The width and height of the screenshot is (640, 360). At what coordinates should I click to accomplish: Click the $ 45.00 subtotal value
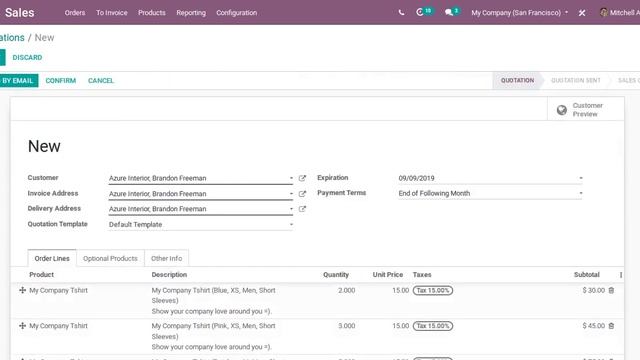coord(593,326)
